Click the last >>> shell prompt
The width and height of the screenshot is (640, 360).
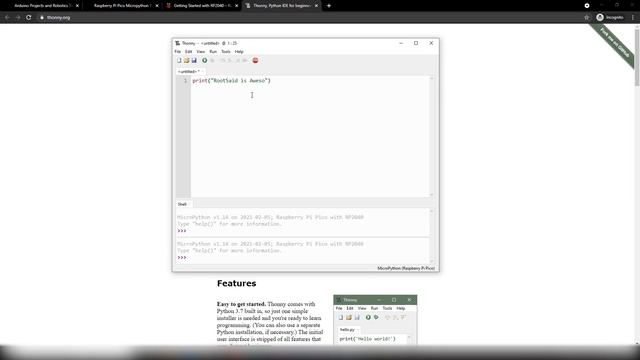[x=182, y=258]
